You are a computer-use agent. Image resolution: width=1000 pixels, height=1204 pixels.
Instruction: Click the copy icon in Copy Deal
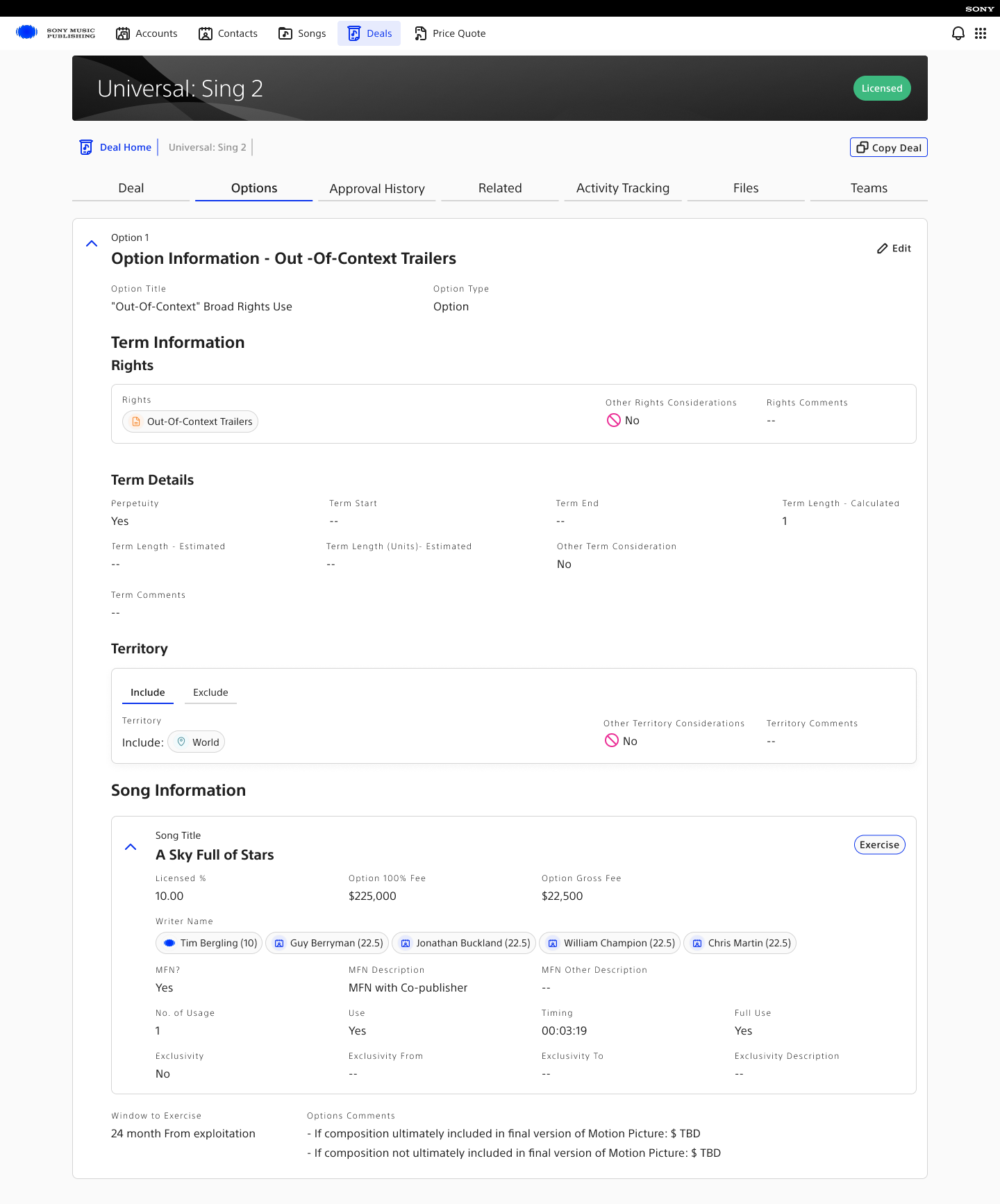coord(862,147)
